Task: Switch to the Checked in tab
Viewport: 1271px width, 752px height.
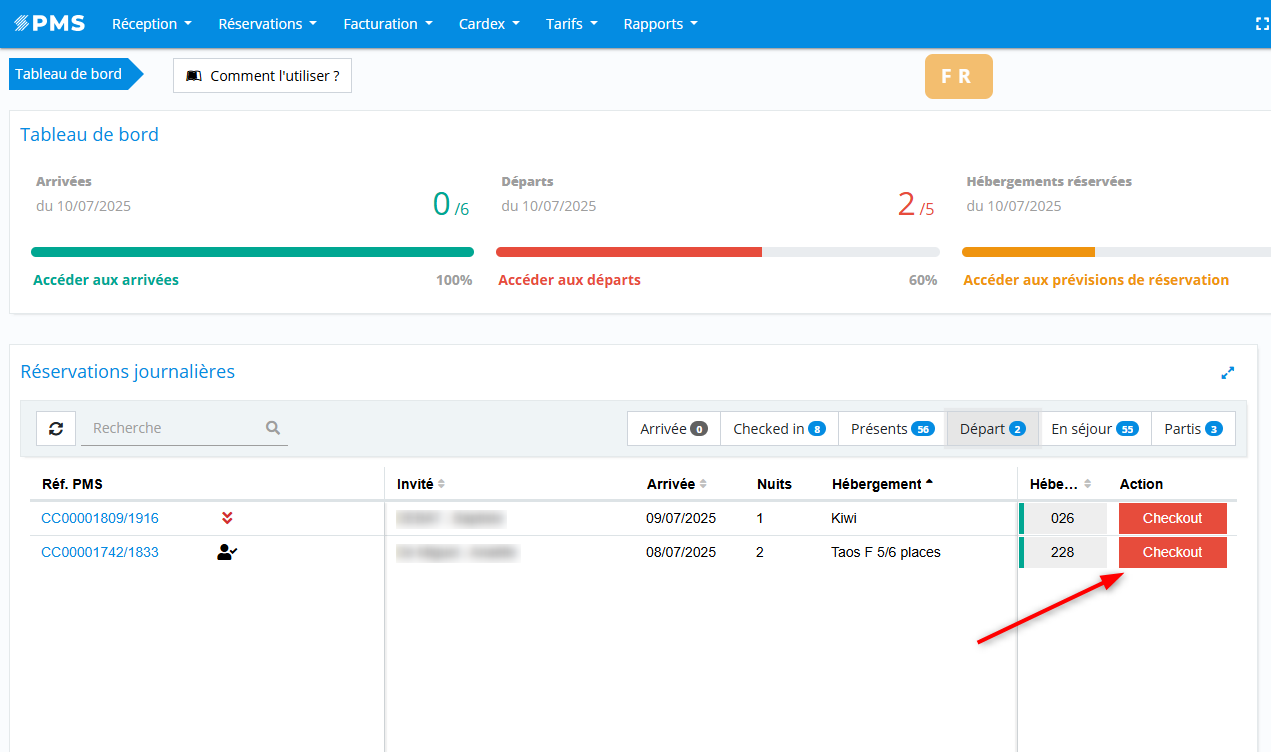Action: click(x=778, y=429)
